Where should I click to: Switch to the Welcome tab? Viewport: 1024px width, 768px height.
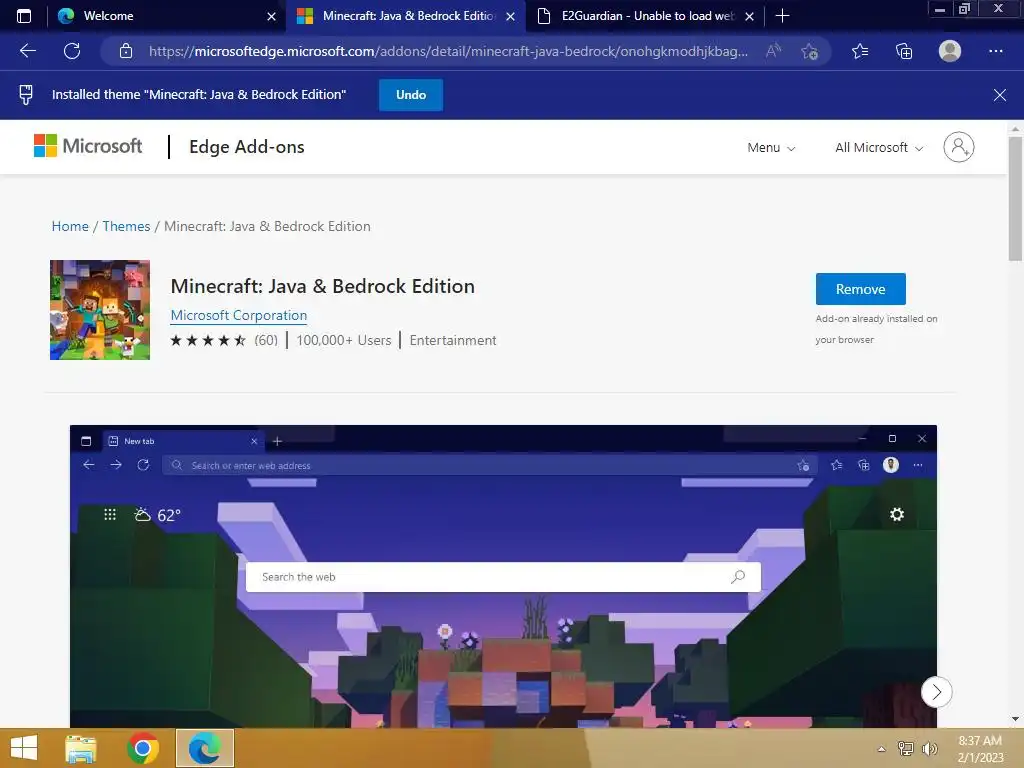coord(167,16)
